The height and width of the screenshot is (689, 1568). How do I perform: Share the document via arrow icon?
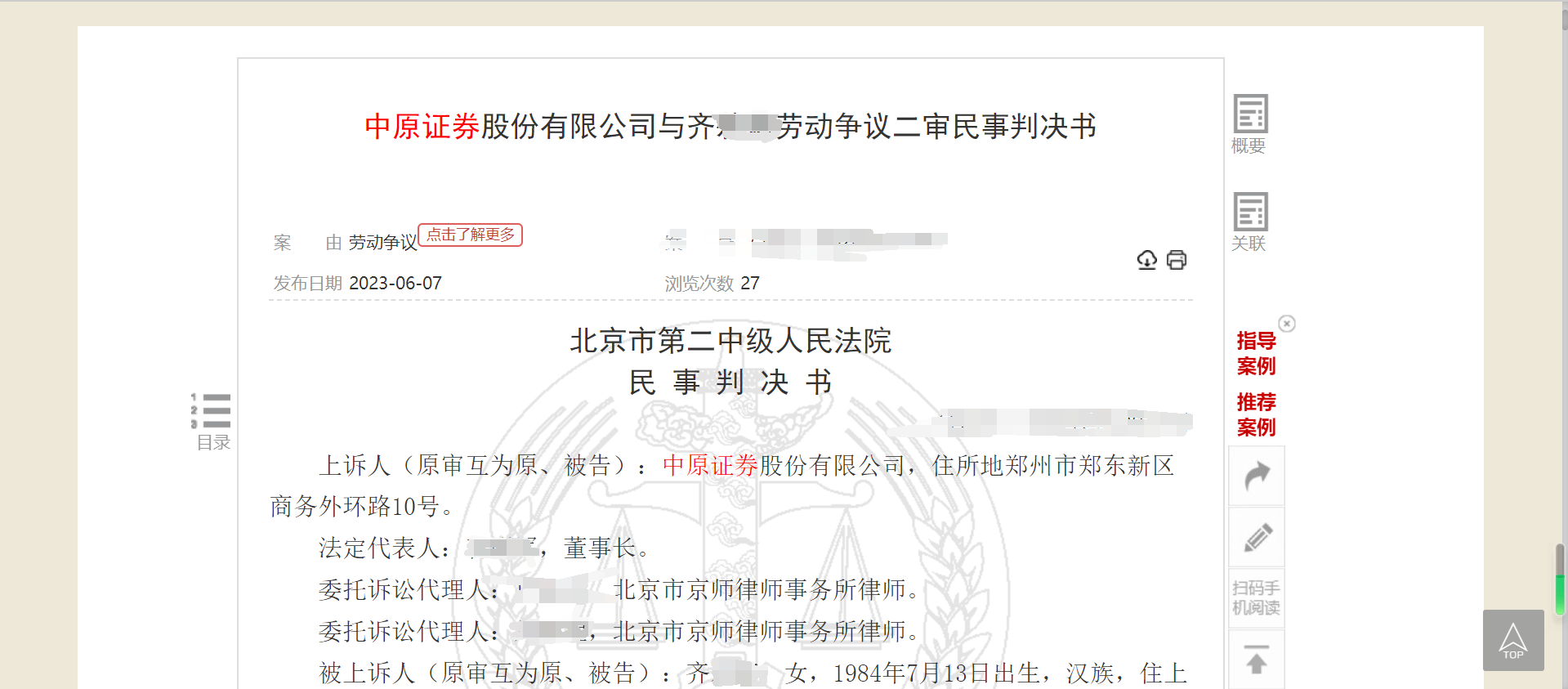click(x=1257, y=476)
